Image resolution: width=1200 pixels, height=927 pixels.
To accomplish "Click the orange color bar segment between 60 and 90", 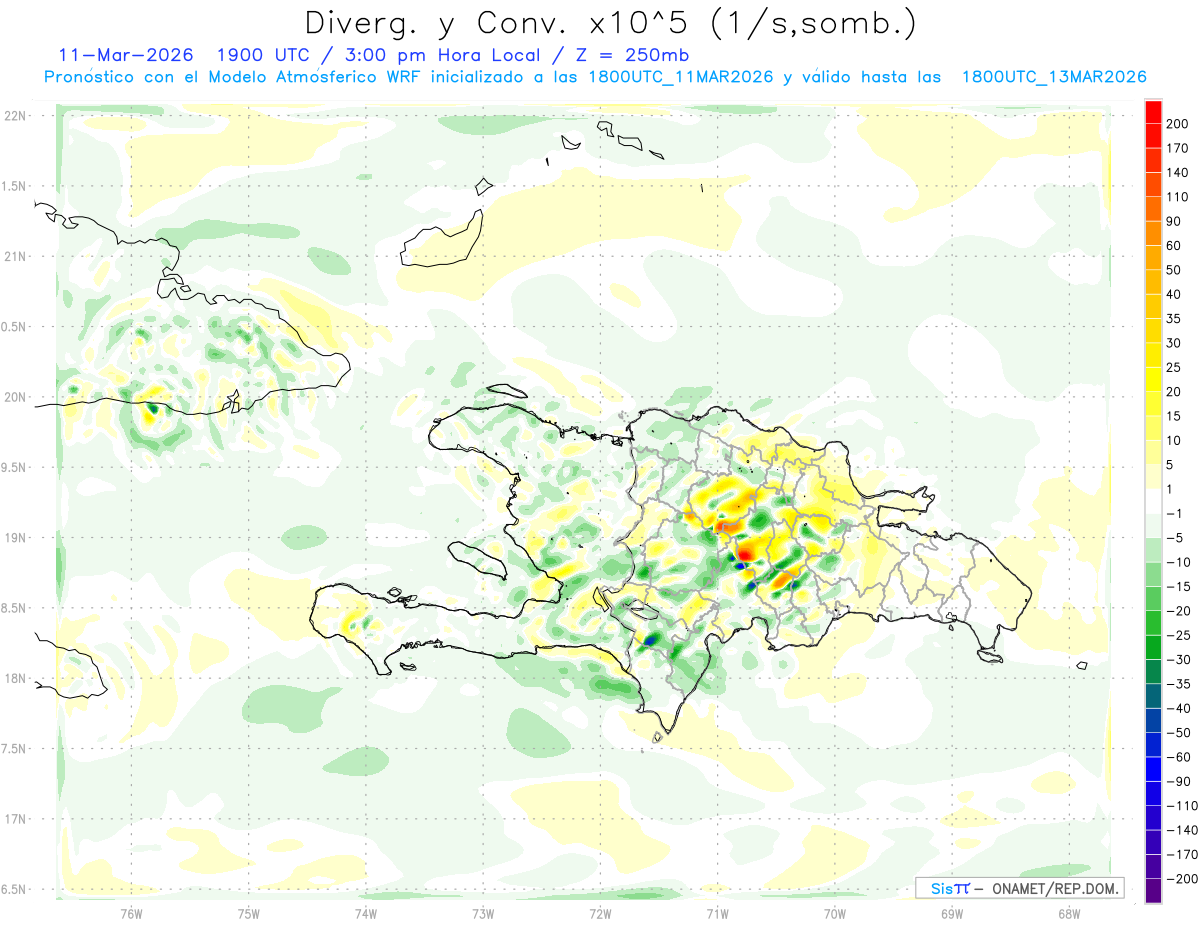I will pyautogui.click(x=1154, y=234).
